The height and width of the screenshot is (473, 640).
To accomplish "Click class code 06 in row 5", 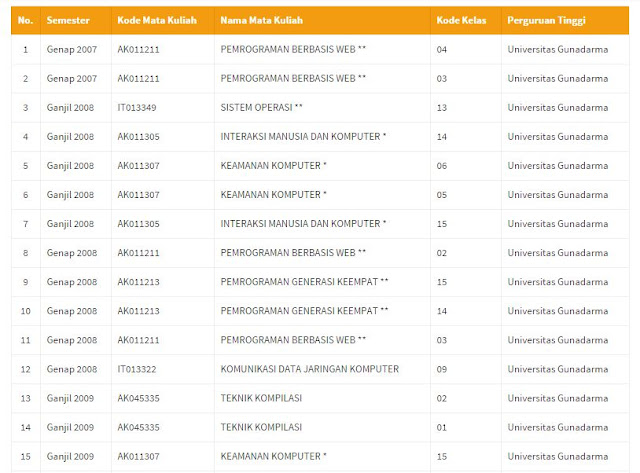I will pos(442,166).
